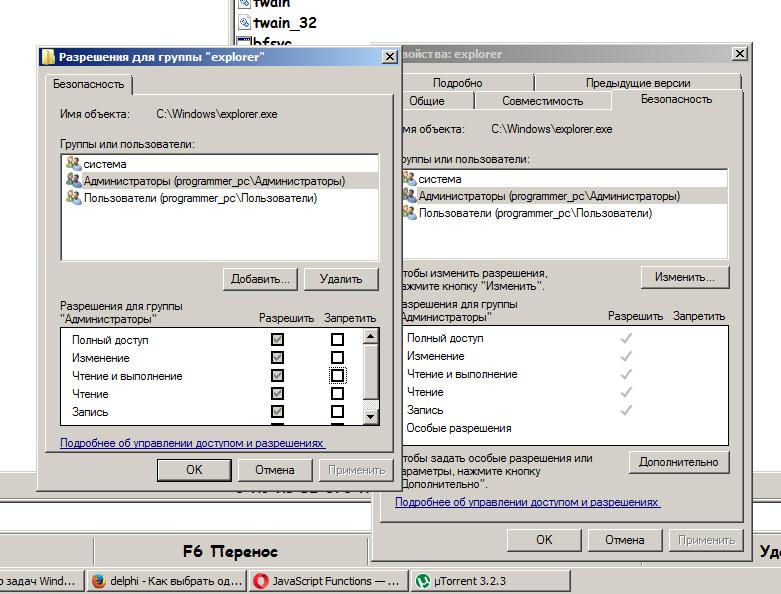Select 'система' in the properties window list

click(x=564, y=178)
